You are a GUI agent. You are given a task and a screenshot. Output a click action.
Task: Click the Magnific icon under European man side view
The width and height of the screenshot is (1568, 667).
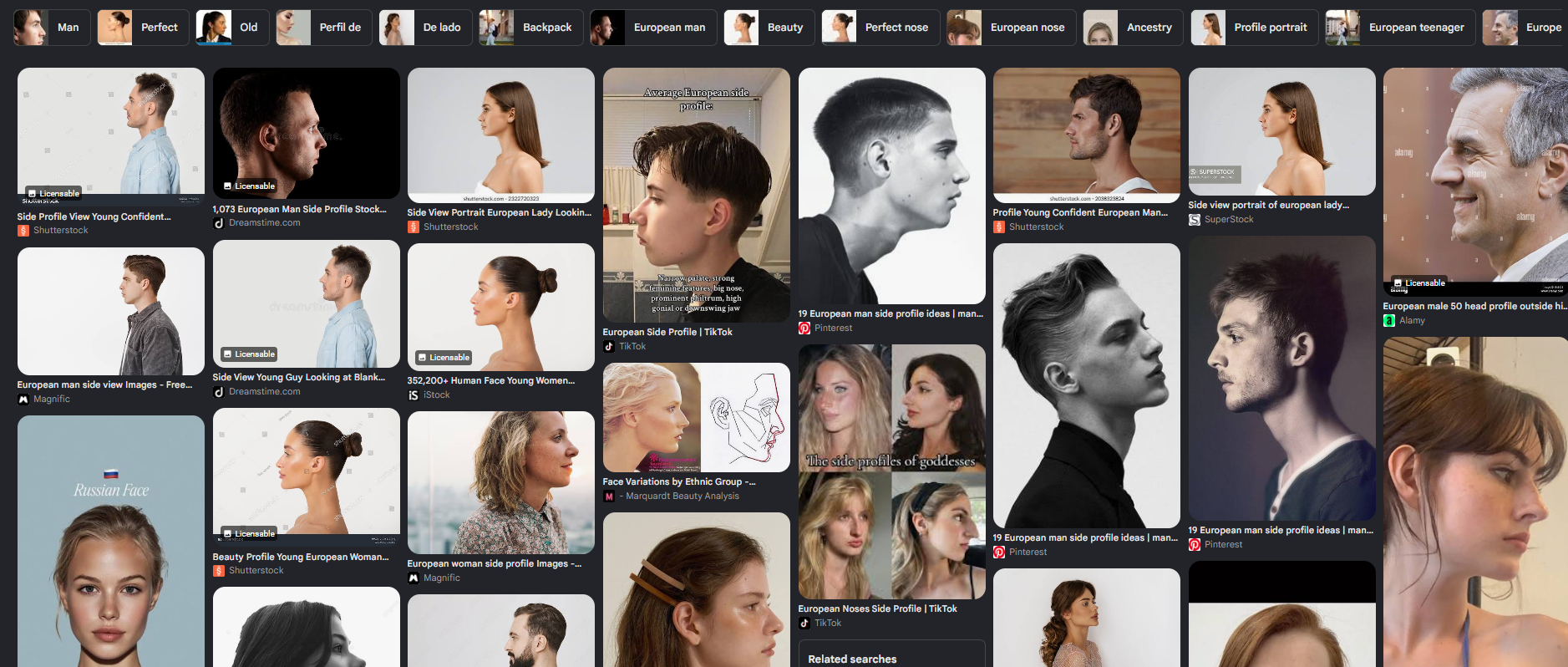pyautogui.click(x=23, y=400)
